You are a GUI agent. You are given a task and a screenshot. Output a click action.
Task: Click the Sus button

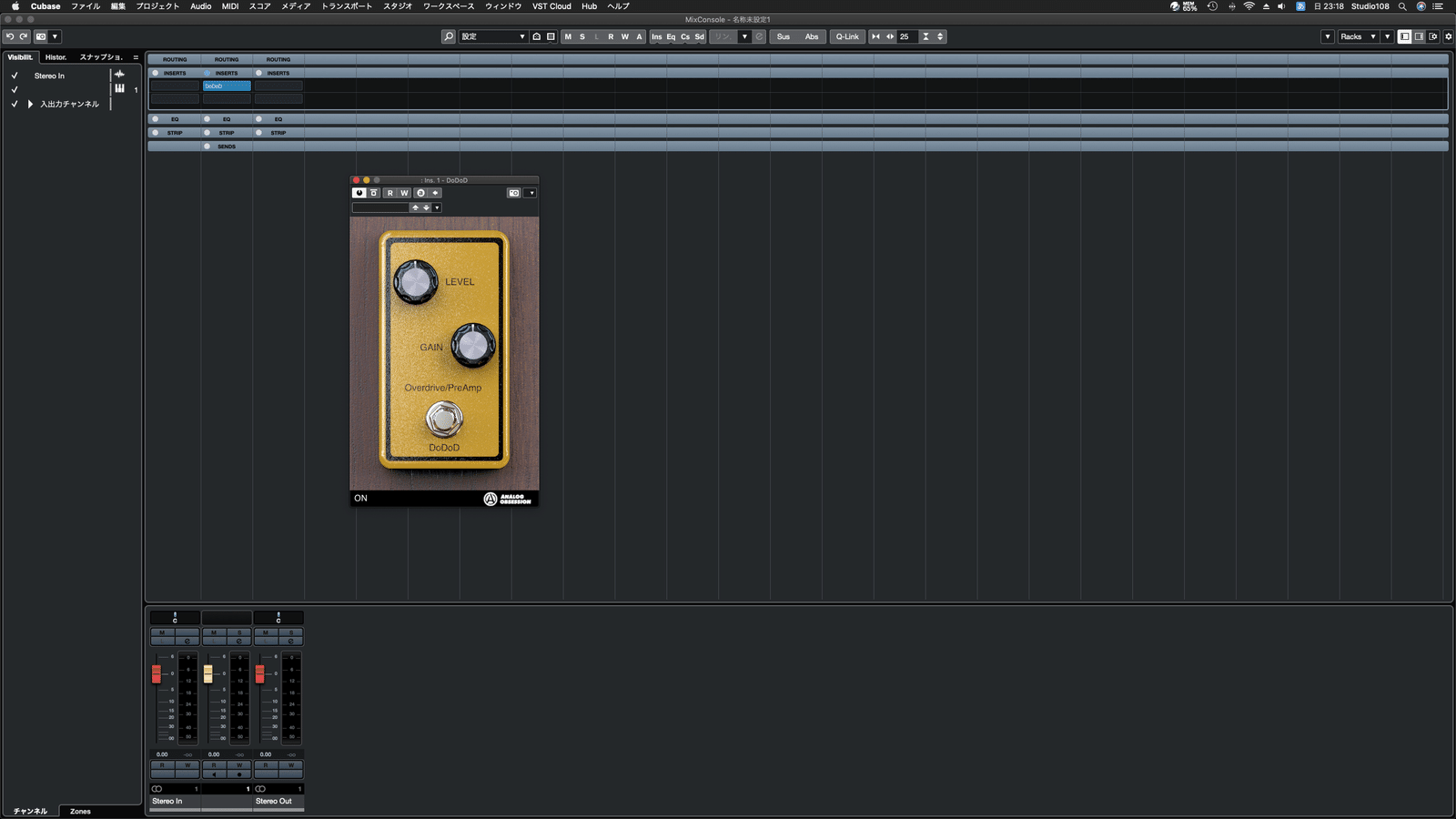tap(784, 36)
